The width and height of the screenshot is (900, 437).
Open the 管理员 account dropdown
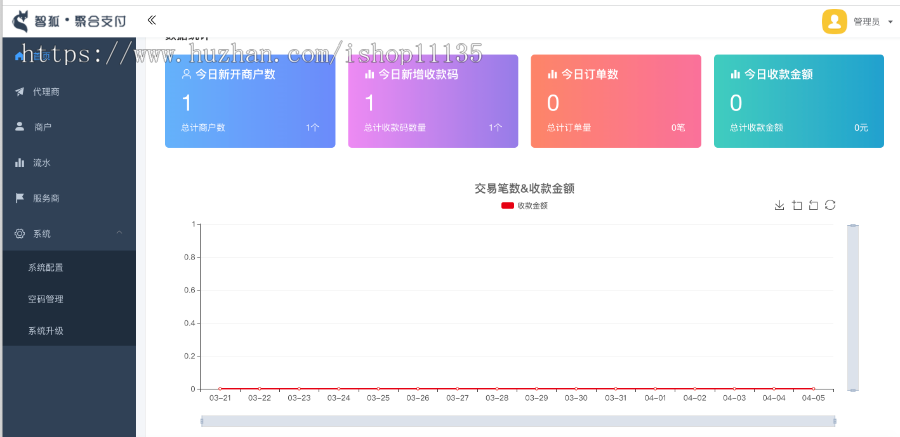point(872,22)
